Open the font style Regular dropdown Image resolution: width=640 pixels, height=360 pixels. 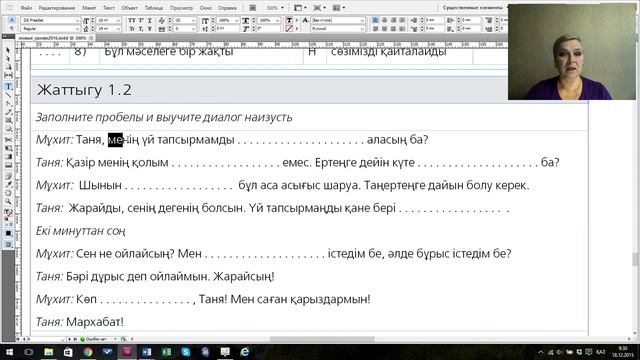point(77,29)
